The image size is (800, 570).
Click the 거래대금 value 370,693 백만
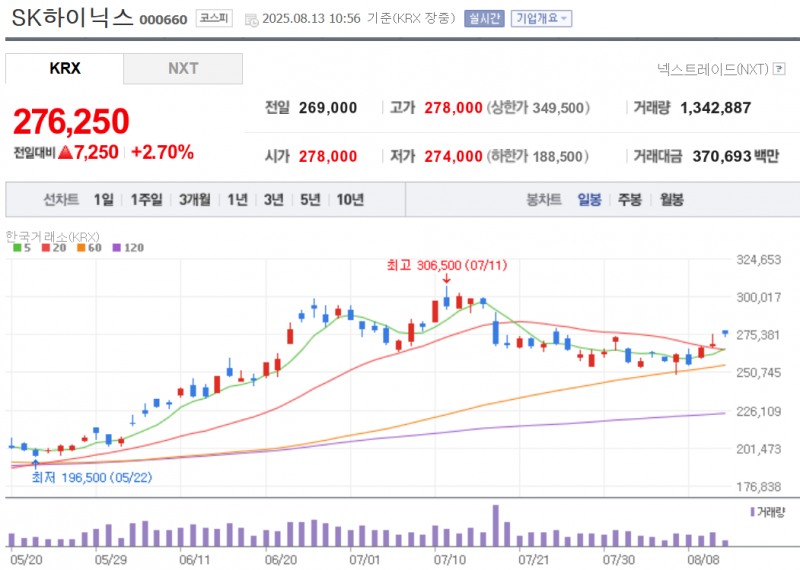pyautogui.click(x=736, y=156)
